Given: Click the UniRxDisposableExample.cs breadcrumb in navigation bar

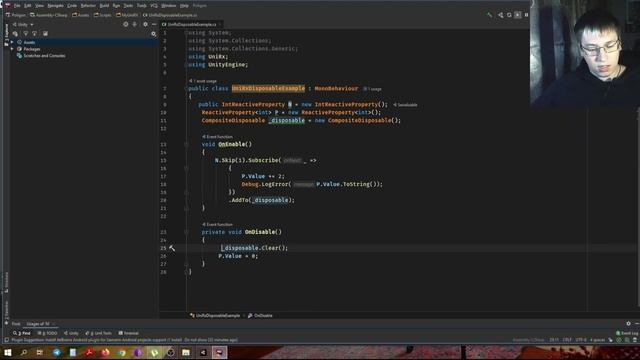Looking at the screenshot, I should (x=170, y=15).
